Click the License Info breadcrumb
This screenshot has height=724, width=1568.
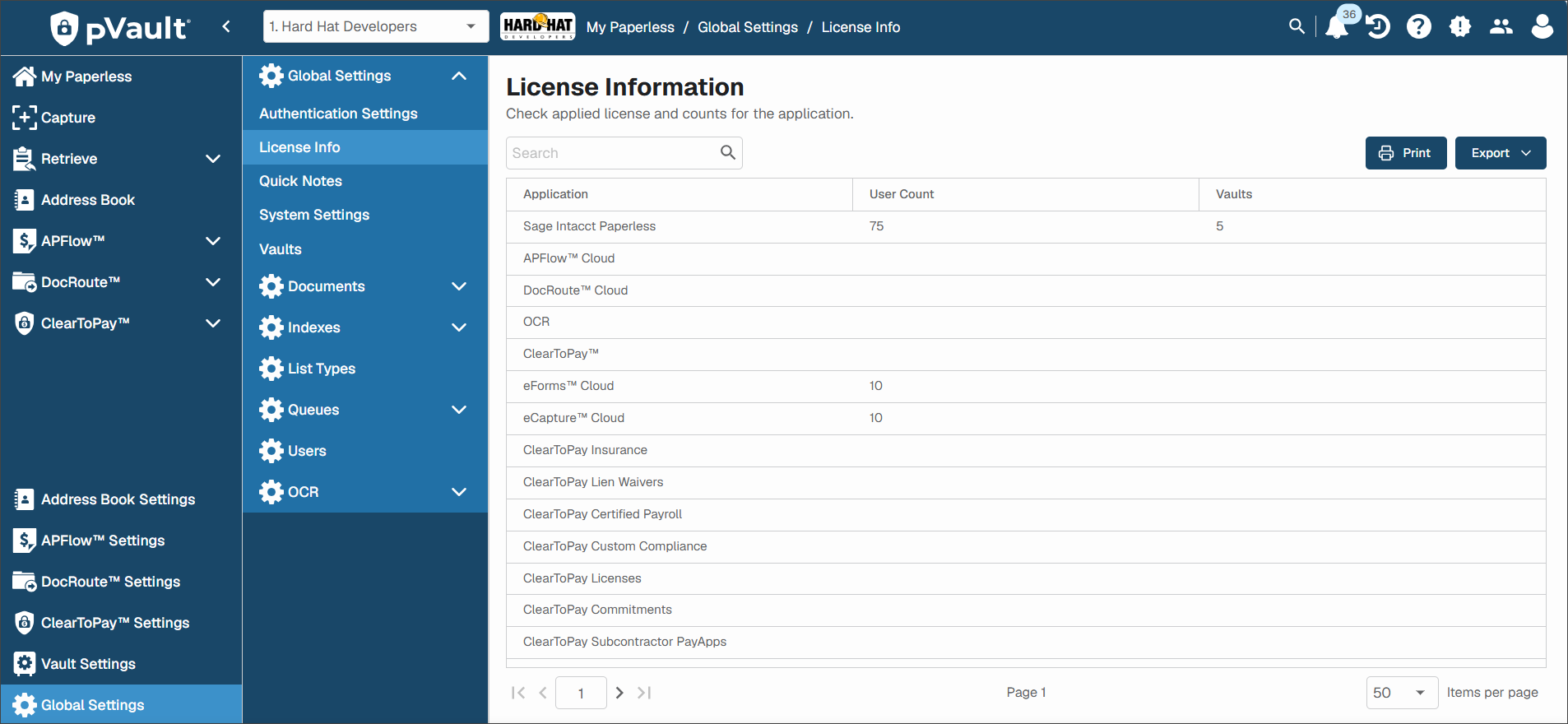pos(861,27)
